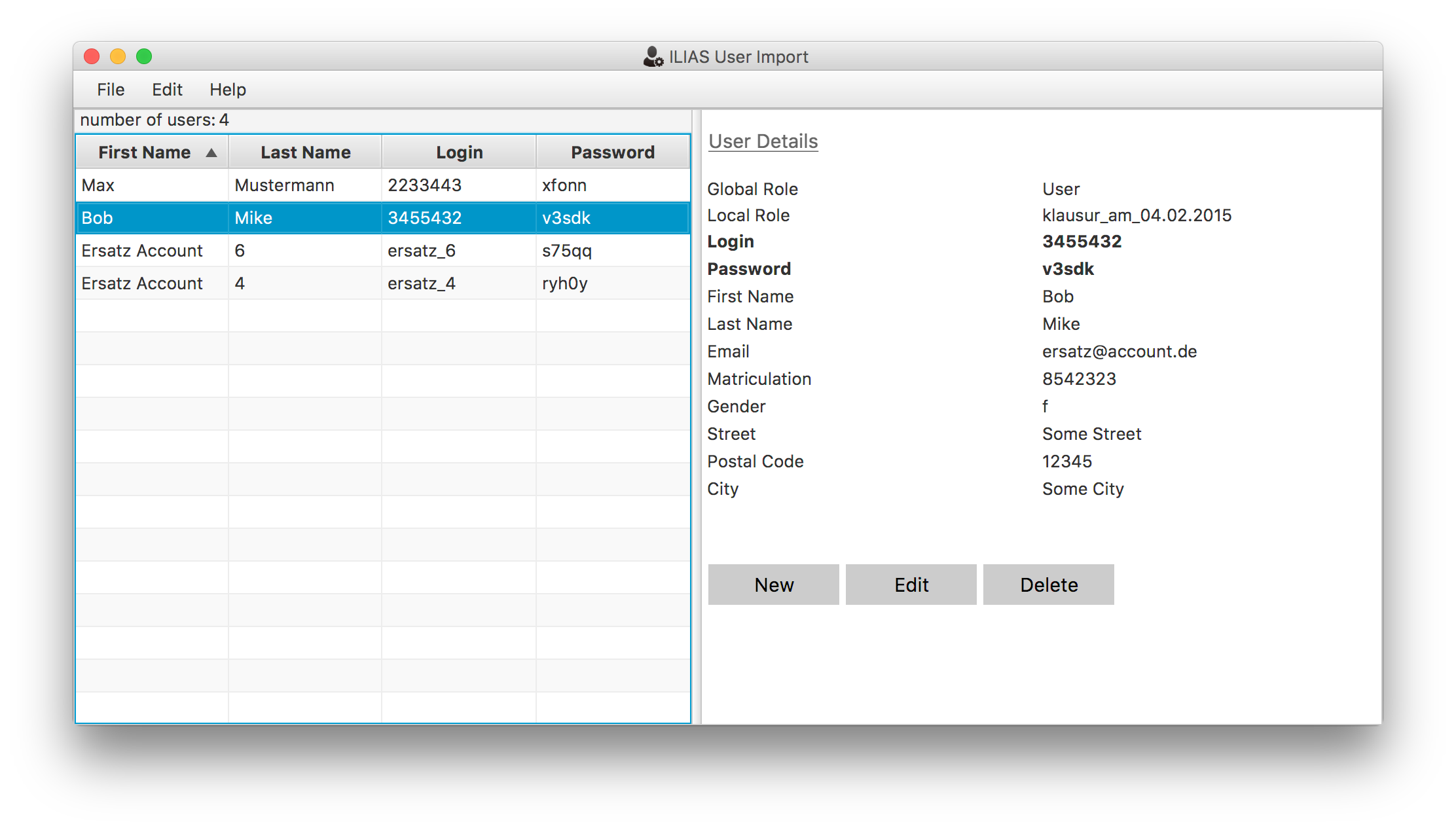Click the First Name sort arrow

tap(211, 153)
